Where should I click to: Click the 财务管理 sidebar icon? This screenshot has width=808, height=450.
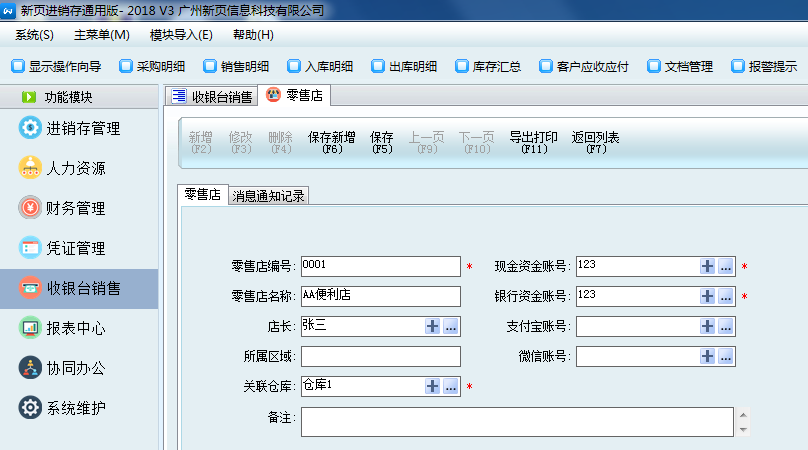(x=30, y=208)
